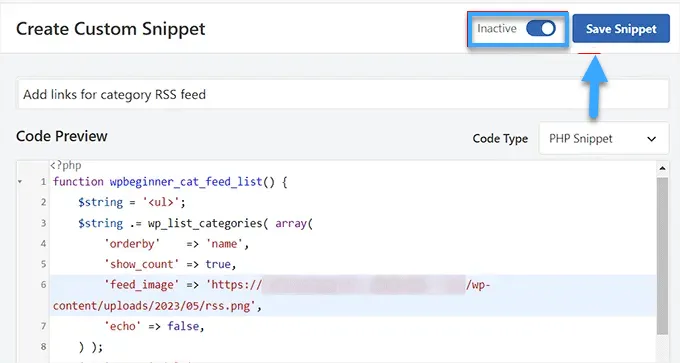Click the Code Type label

coord(500,139)
